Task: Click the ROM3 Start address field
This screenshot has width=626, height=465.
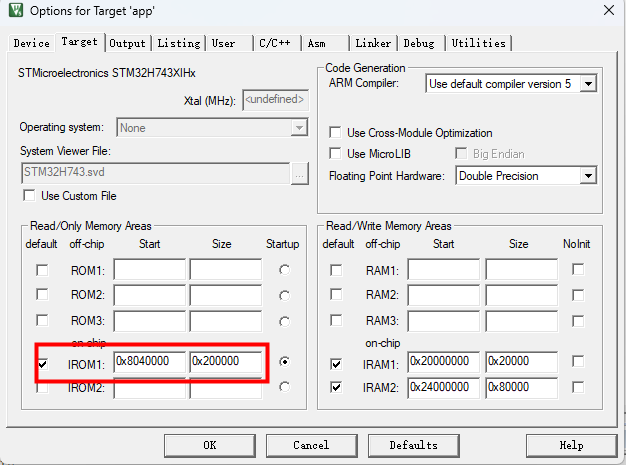Action: [149, 321]
